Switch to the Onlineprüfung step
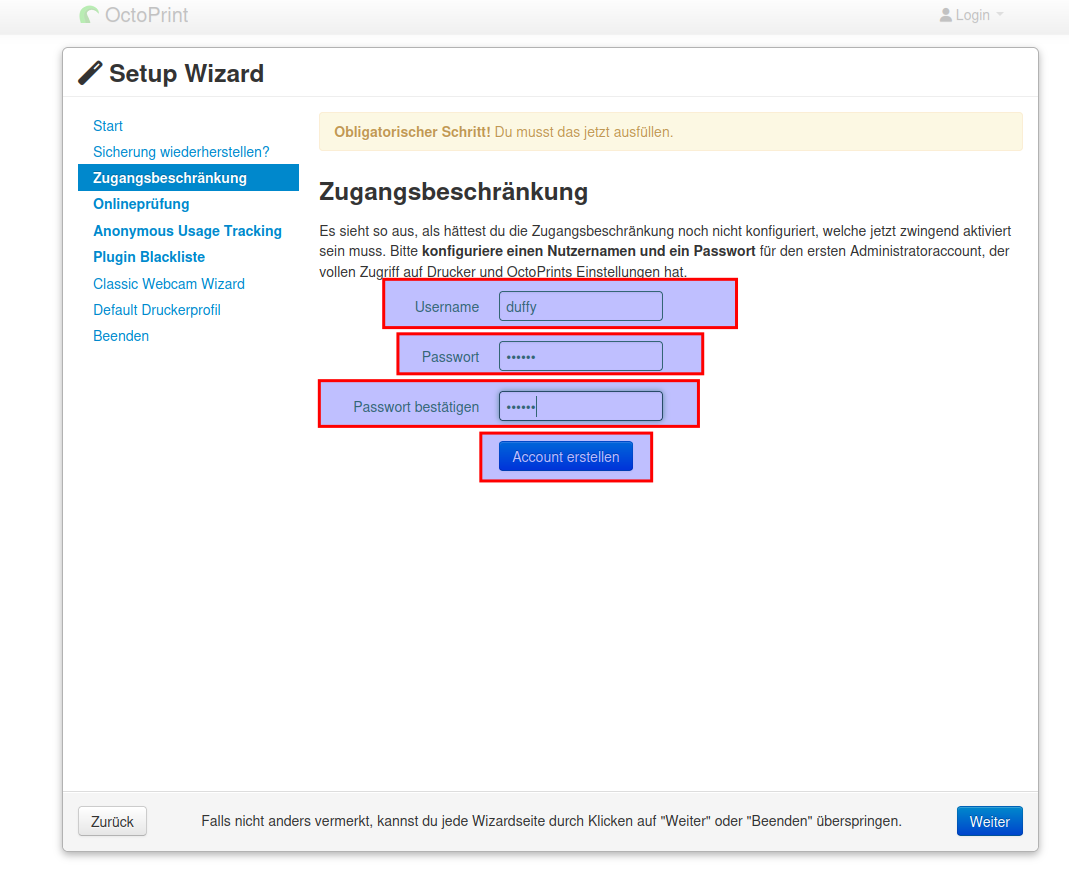Screen dimensions: 1069x872 [141, 204]
